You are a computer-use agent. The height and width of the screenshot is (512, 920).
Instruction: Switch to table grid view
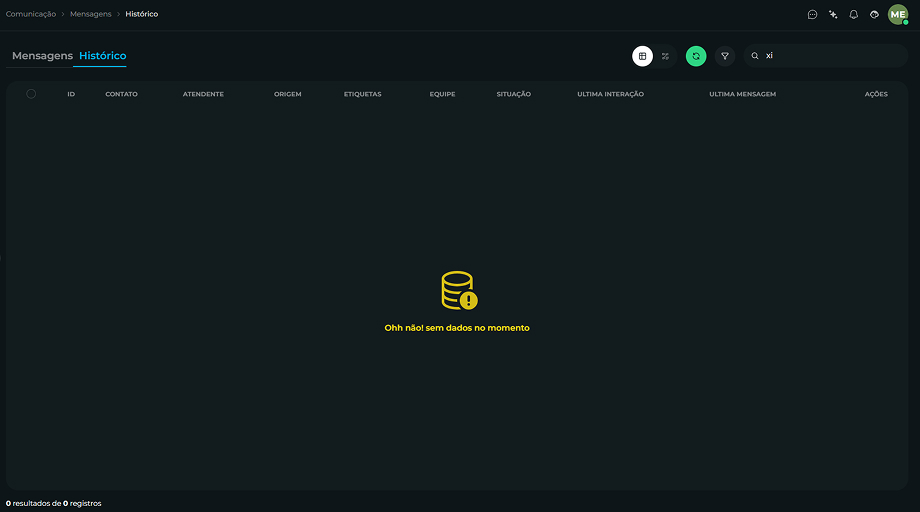642,56
